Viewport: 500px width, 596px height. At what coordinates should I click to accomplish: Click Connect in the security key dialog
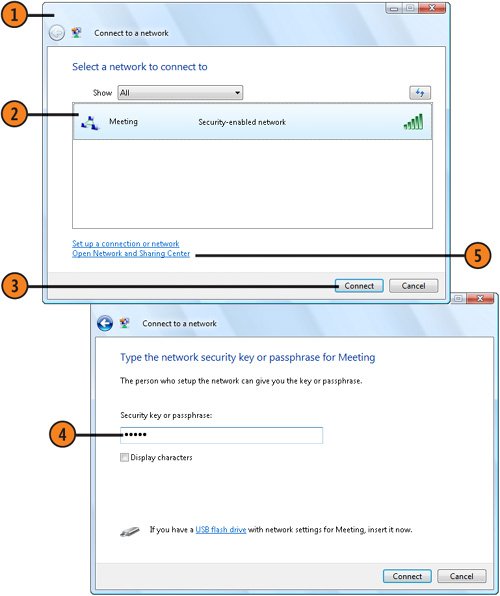click(407, 576)
